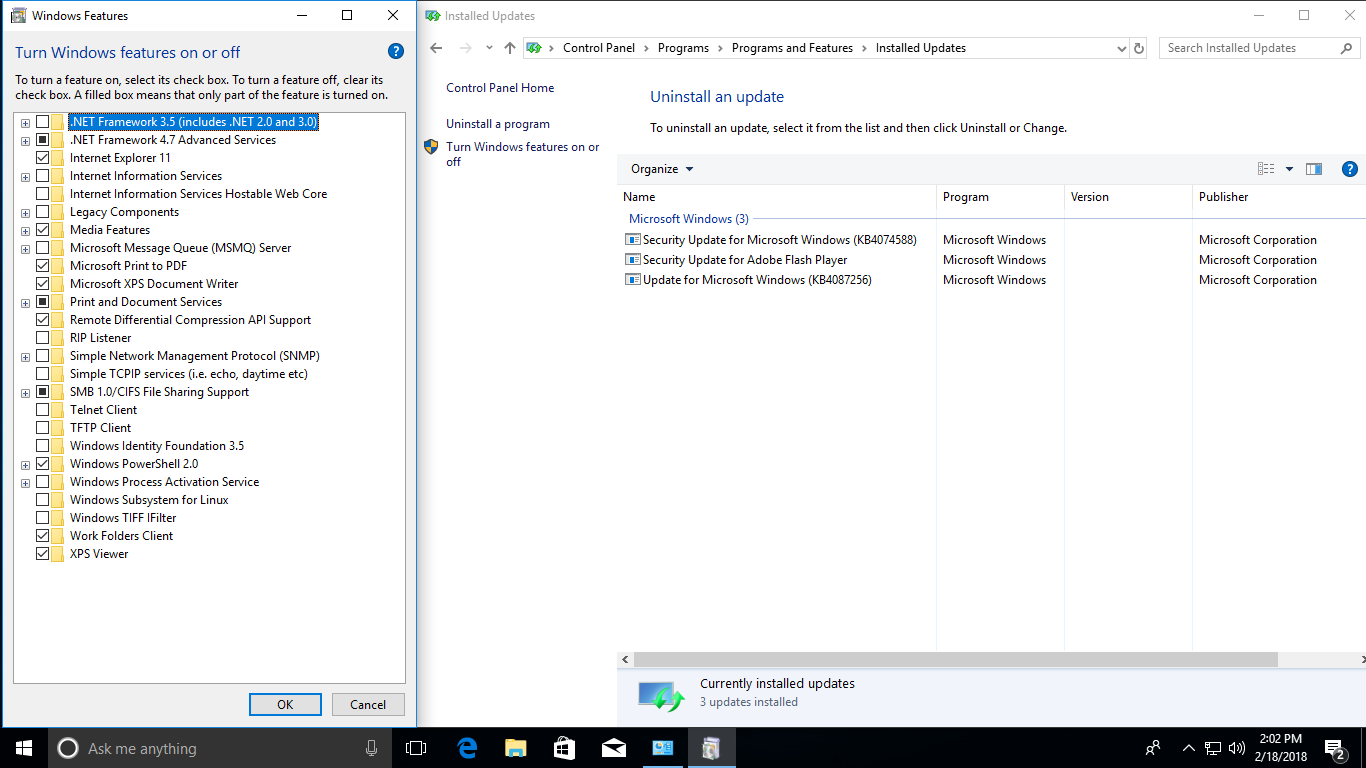The image size is (1366, 768).
Task: Click Turn Windows features on or off link
Action: [523, 154]
